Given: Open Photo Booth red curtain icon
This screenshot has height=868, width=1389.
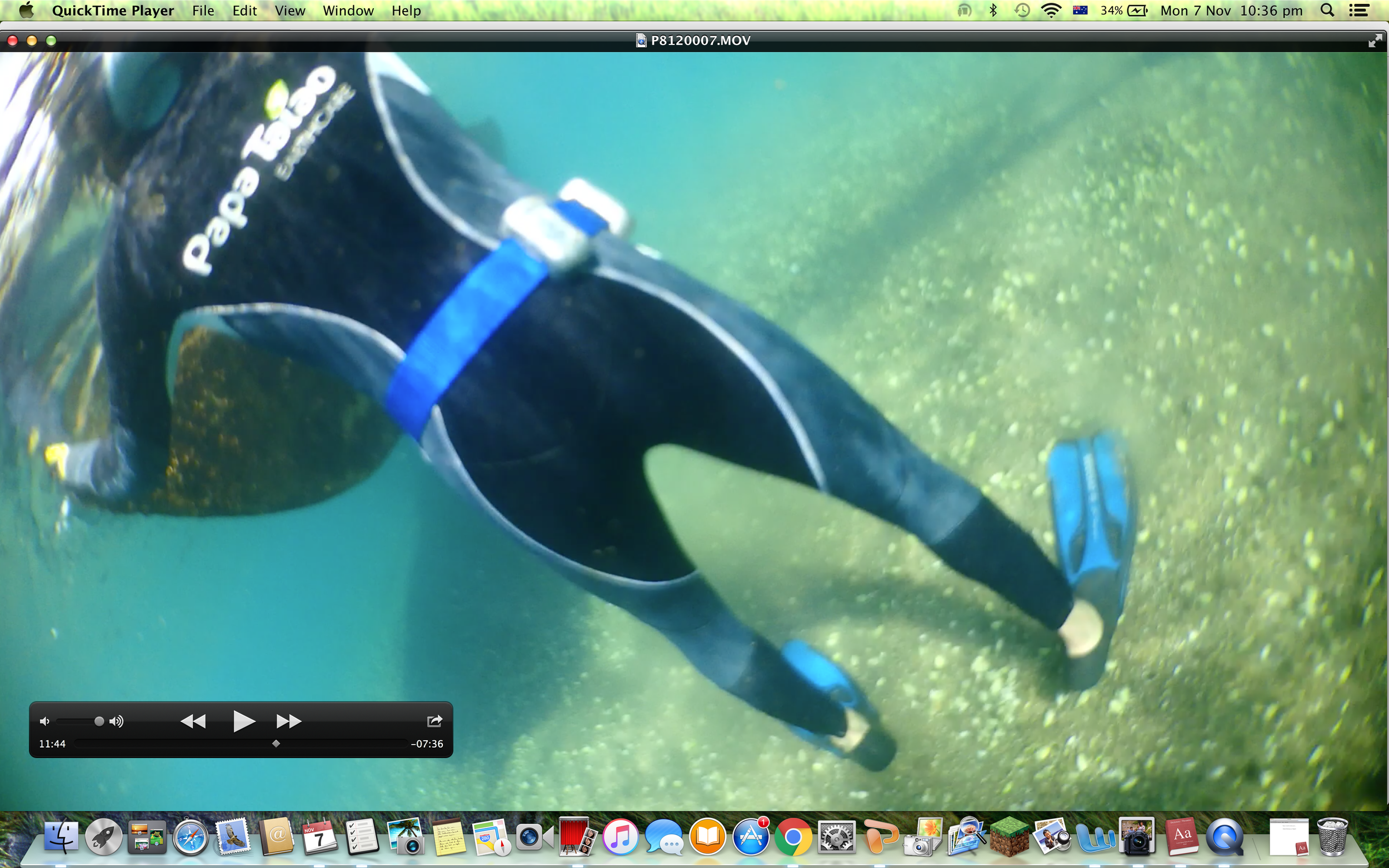Looking at the screenshot, I should point(577,836).
